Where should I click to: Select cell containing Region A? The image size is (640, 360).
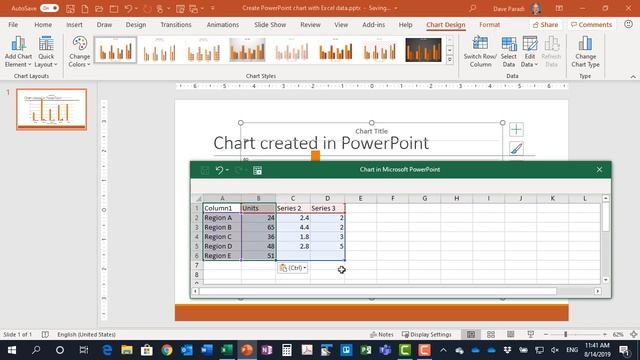[222, 218]
